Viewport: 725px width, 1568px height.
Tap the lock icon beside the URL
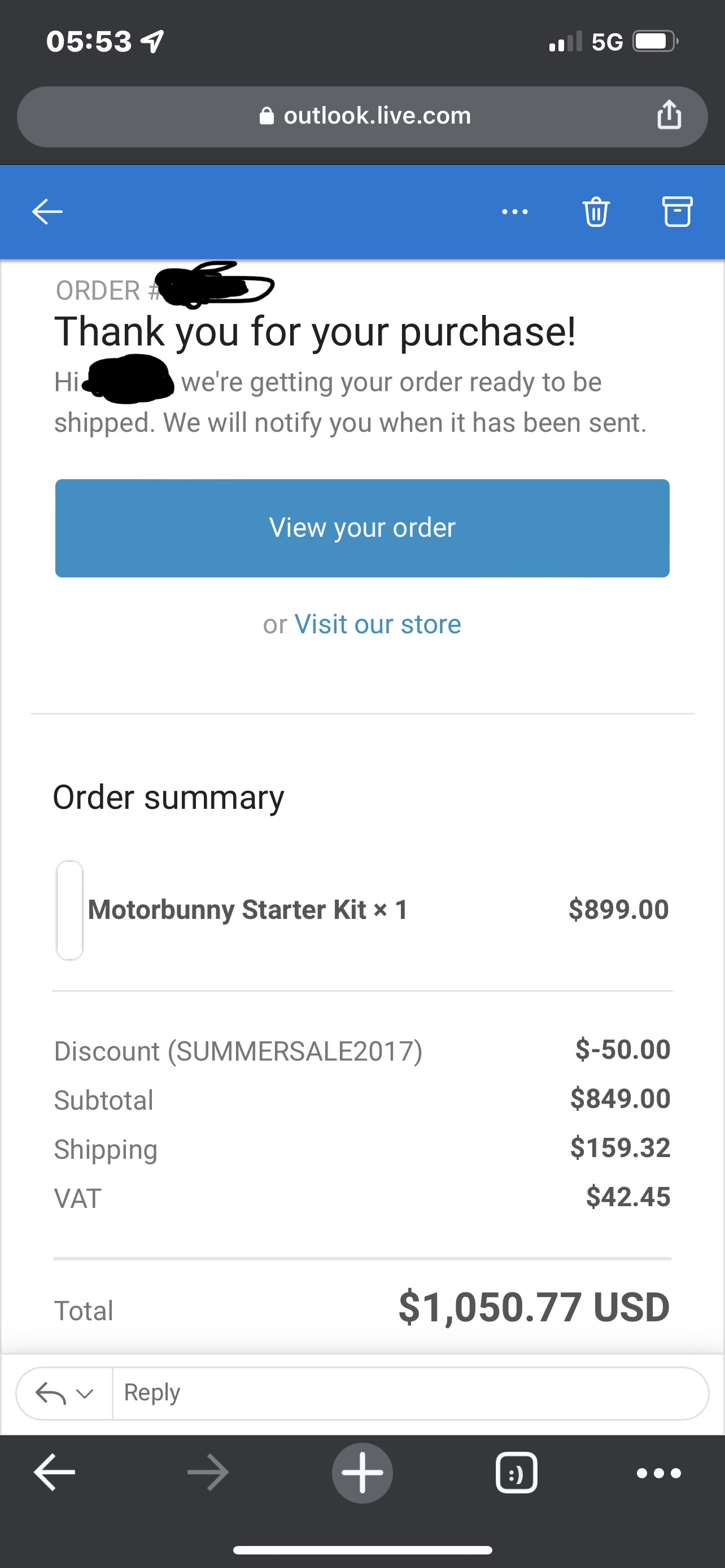point(267,116)
